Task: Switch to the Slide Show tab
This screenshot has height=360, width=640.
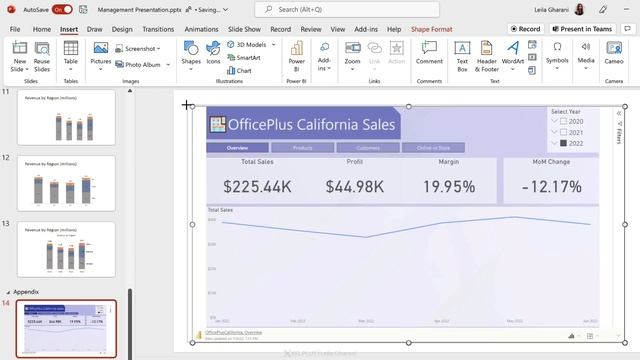Action: coord(244,29)
